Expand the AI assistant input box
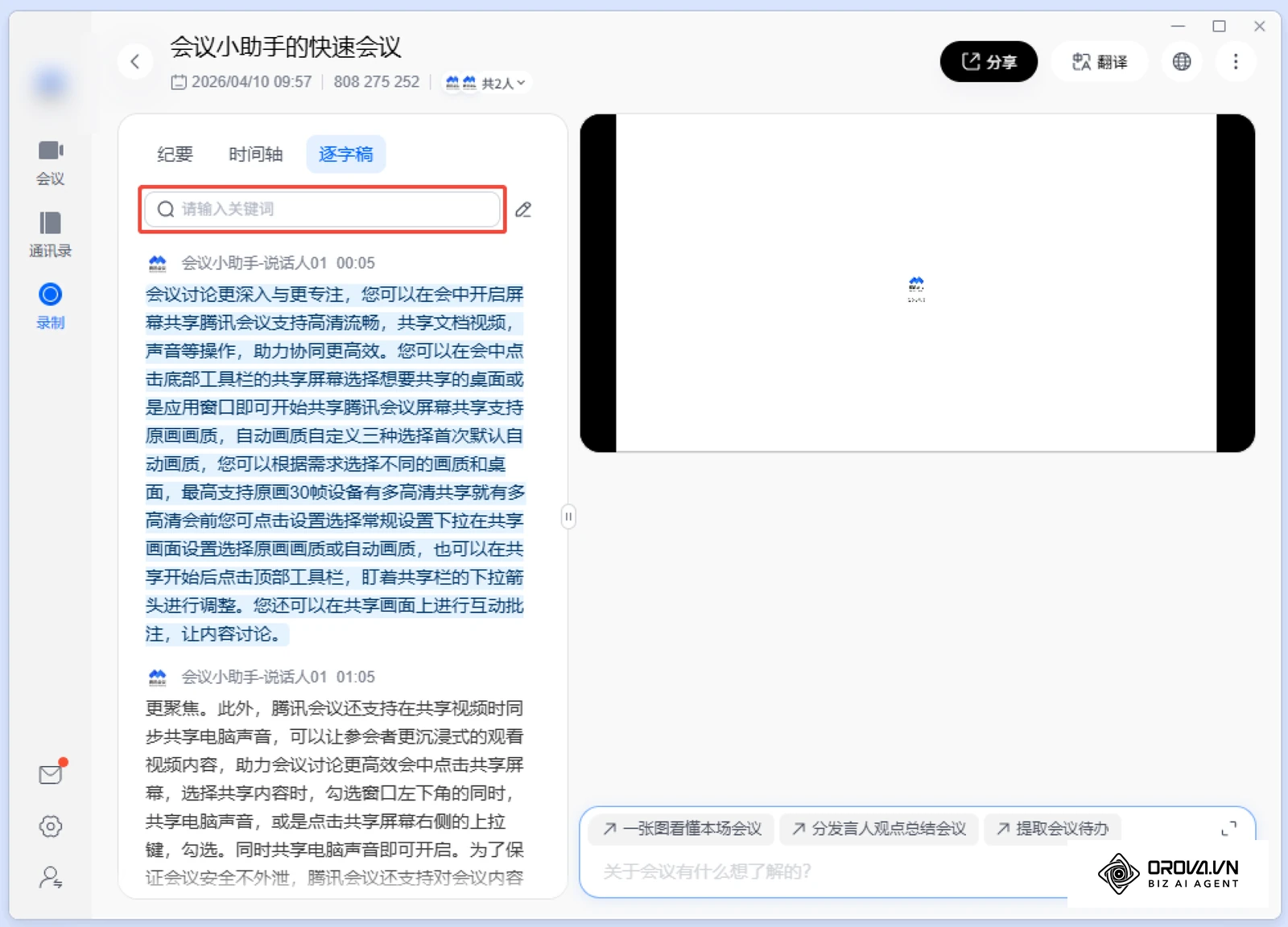Viewport: 1288px width, 927px height. coord(1229,828)
